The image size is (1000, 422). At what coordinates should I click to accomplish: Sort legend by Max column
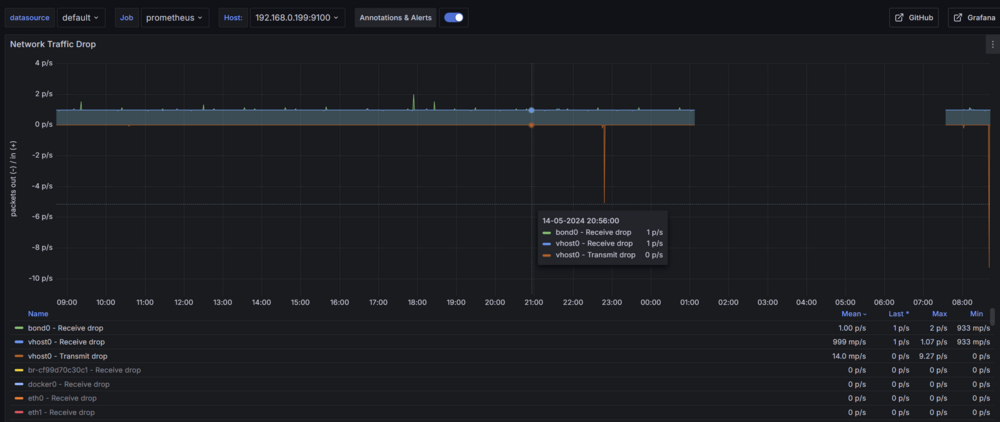coord(939,314)
